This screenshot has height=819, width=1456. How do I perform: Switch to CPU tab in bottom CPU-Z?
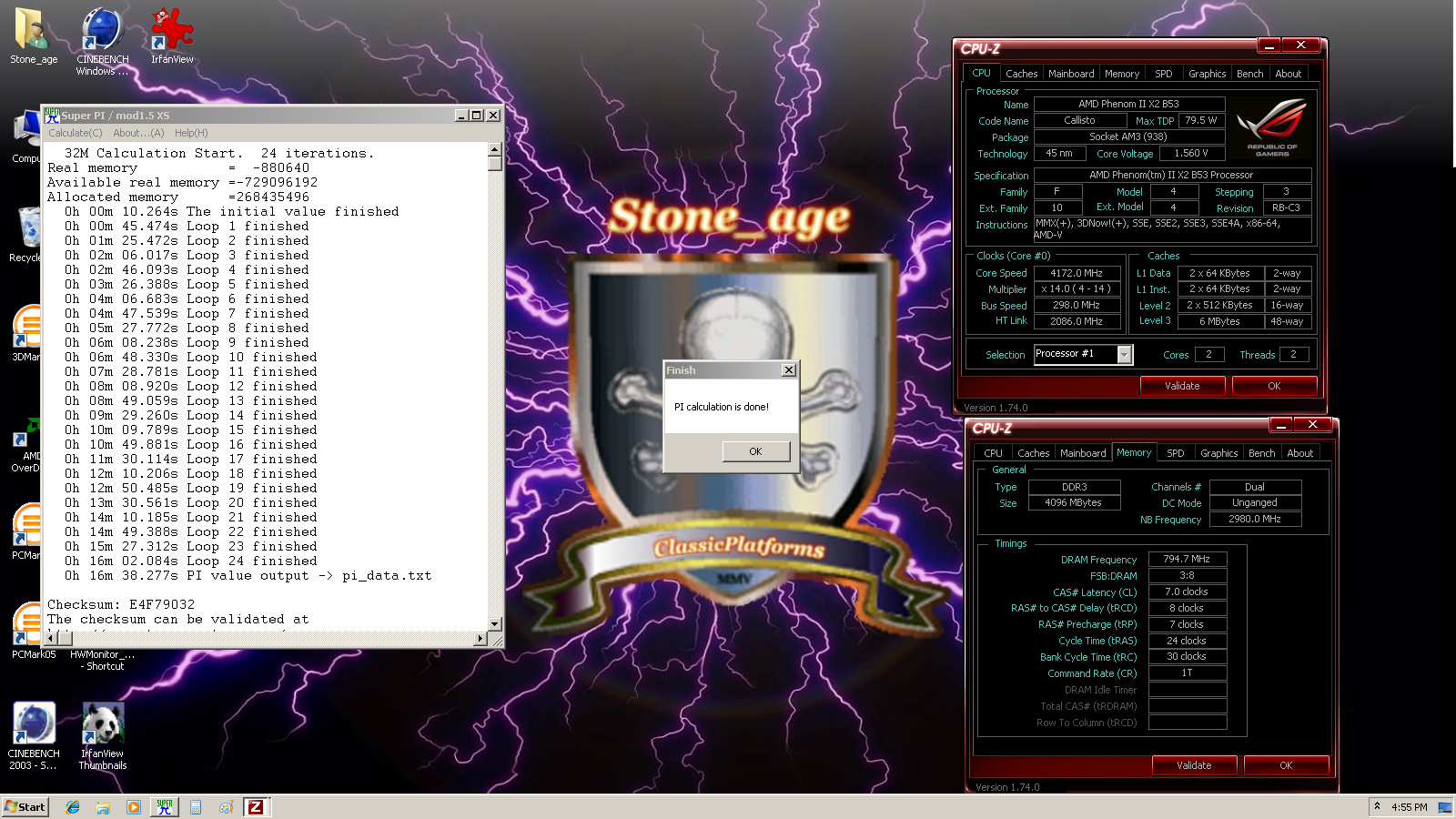pyautogui.click(x=993, y=453)
